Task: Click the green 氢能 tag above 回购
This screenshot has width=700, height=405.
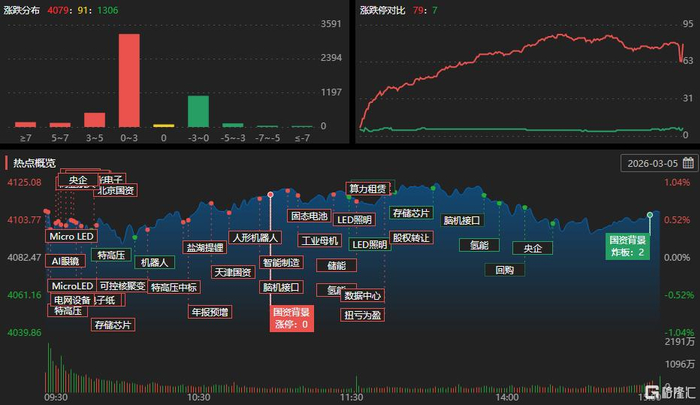Action: click(479, 245)
